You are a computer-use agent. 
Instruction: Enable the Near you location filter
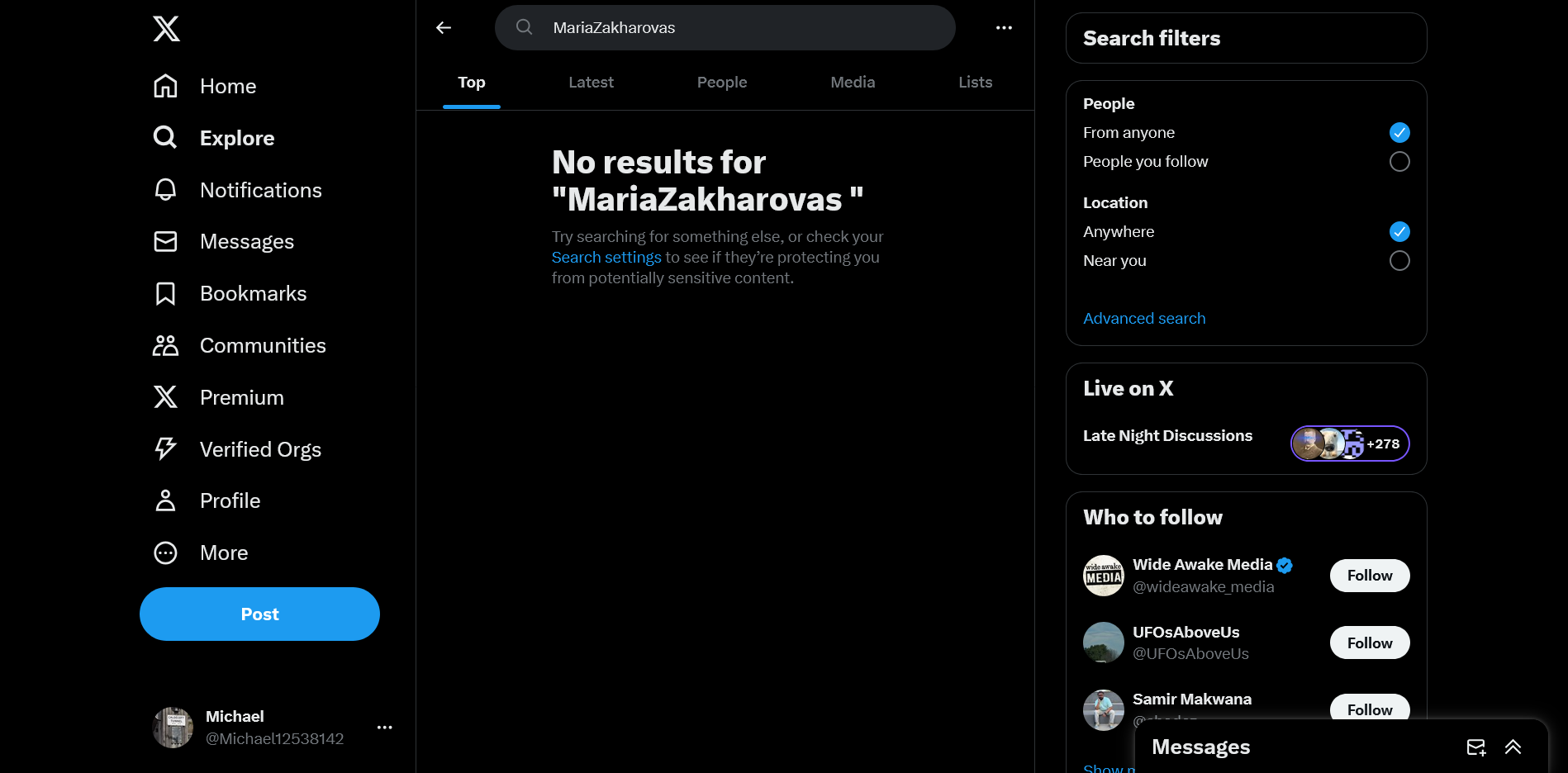click(x=1399, y=260)
